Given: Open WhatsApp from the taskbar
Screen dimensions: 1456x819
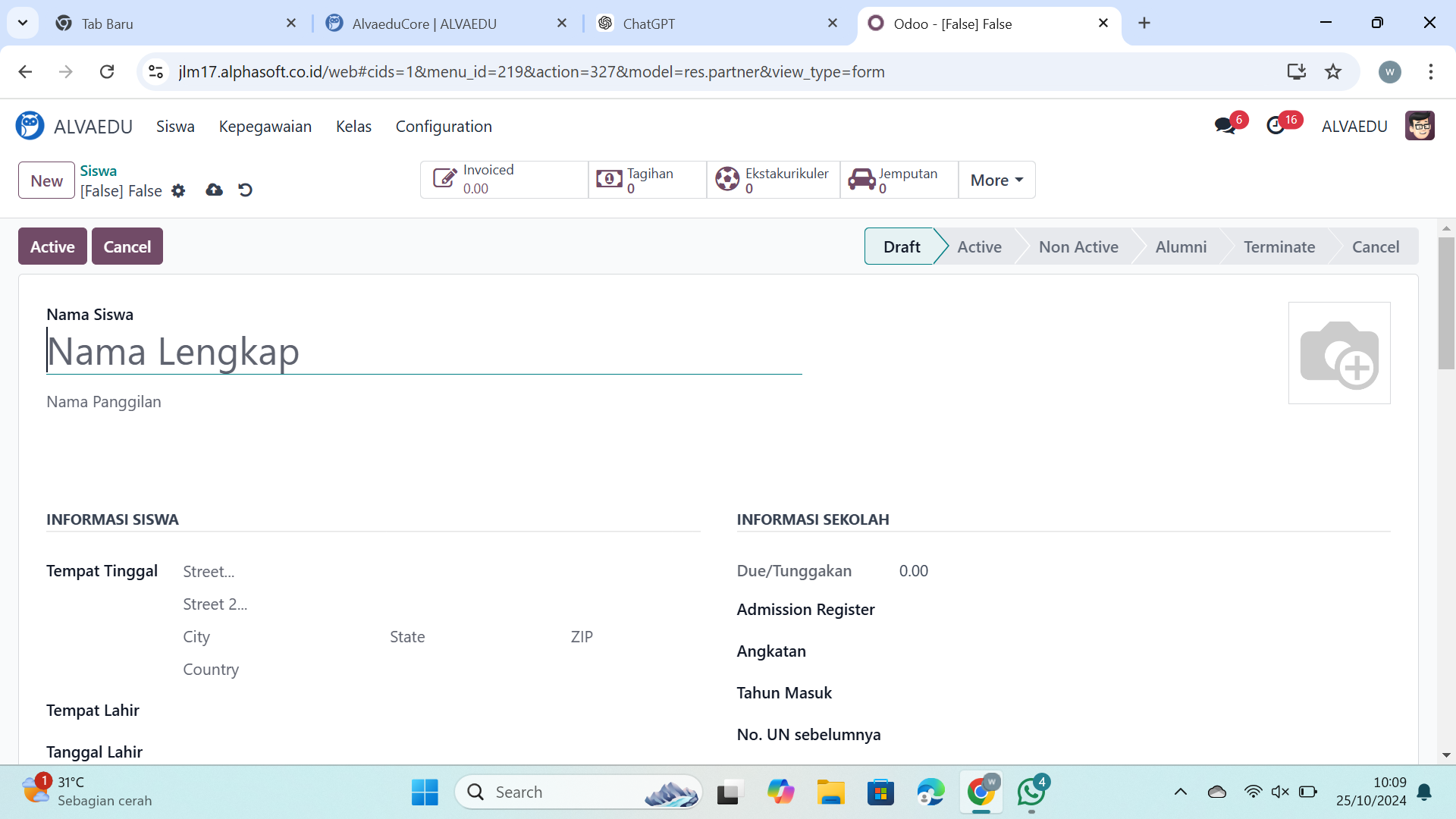Looking at the screenshot, I should 1031,792.
